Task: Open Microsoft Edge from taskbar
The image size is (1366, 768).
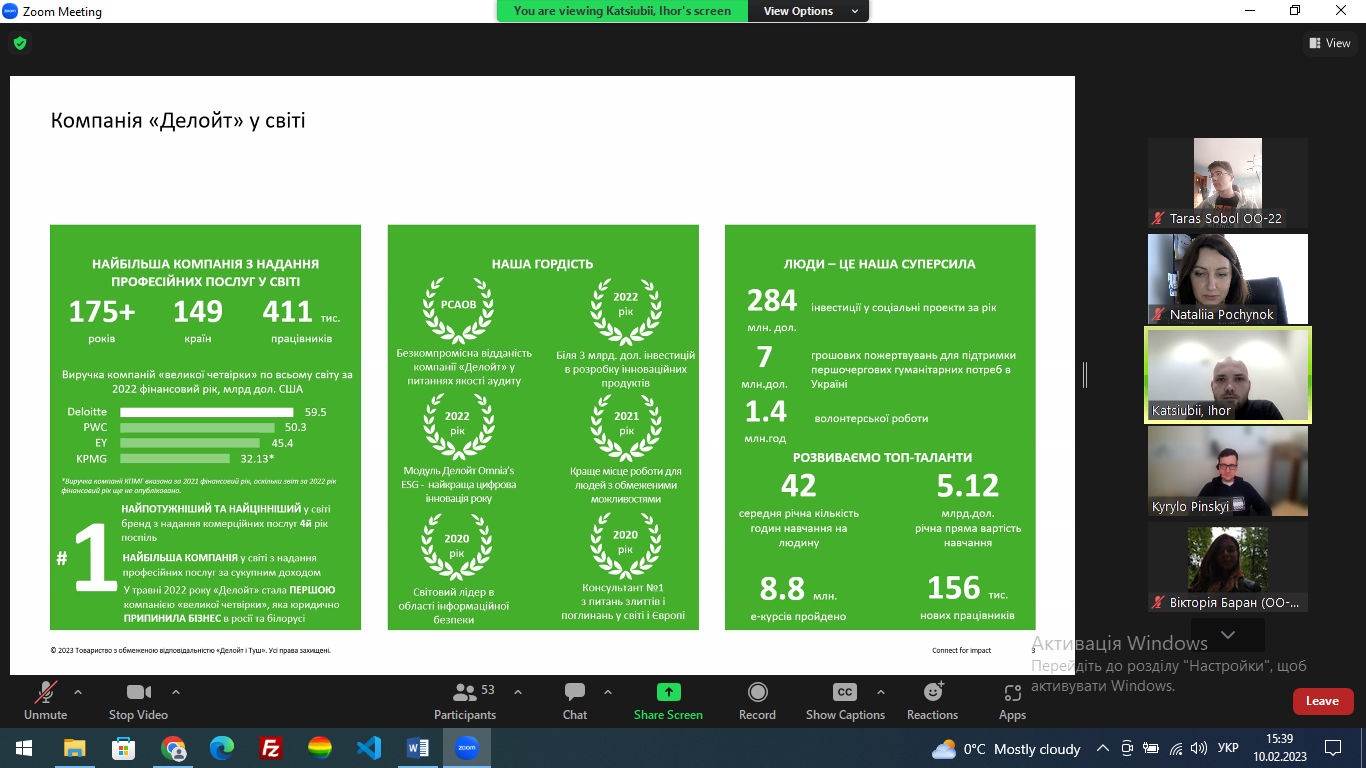Action: (x=222, y=748)
